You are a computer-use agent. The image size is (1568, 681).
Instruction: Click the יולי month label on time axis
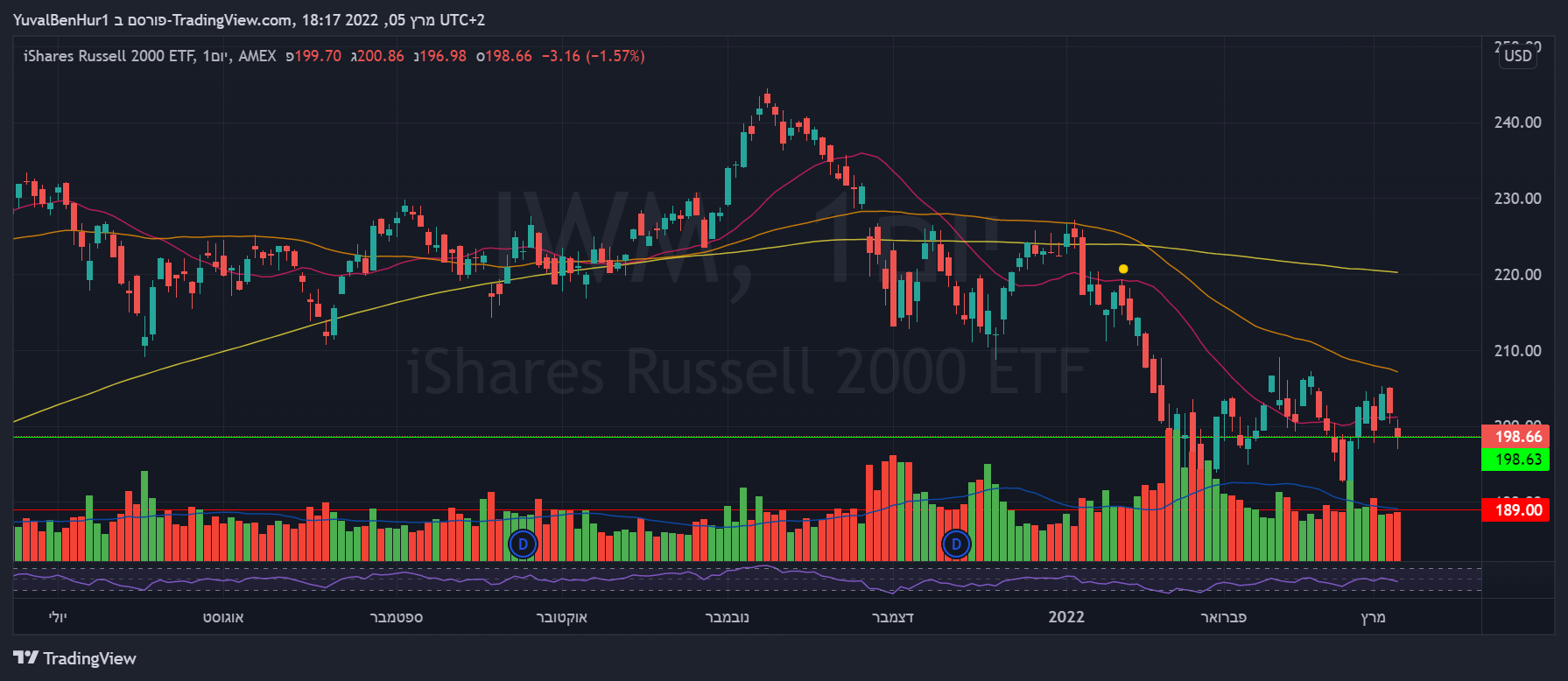57,617
